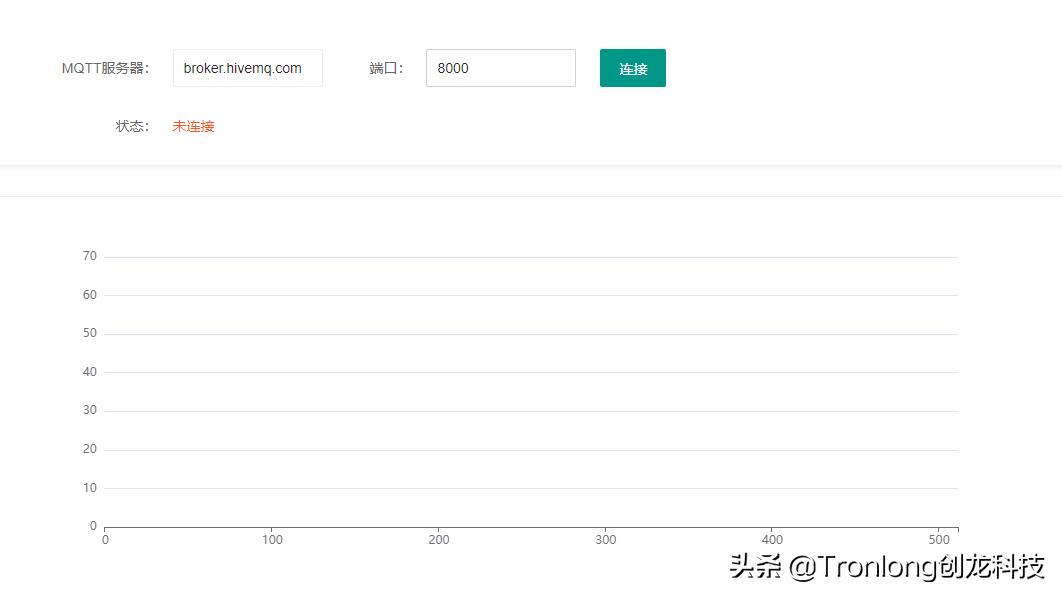Click the 端口 label text

pyautogui.click(x=387, y=67)
